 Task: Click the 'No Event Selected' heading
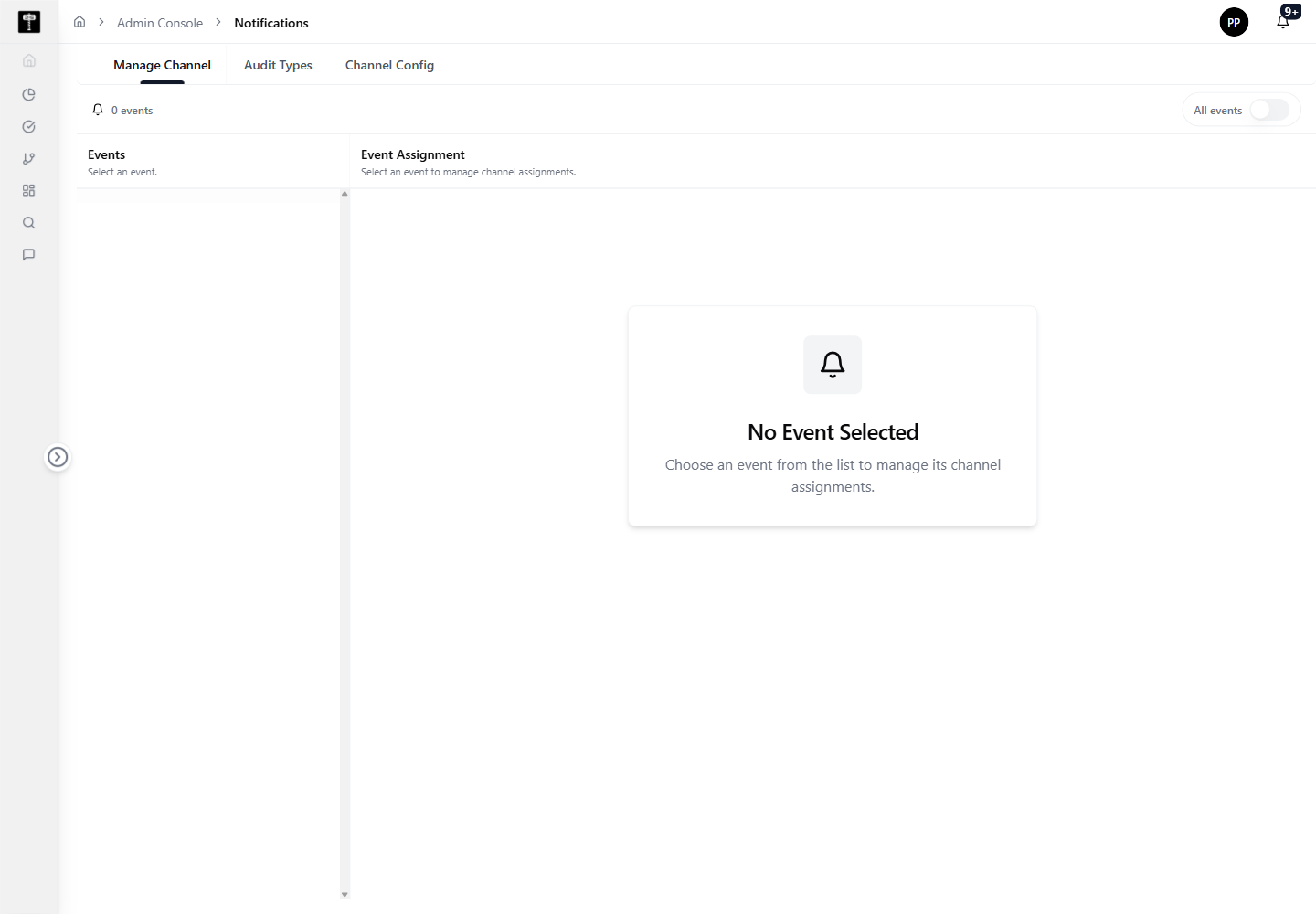(833, 432)
